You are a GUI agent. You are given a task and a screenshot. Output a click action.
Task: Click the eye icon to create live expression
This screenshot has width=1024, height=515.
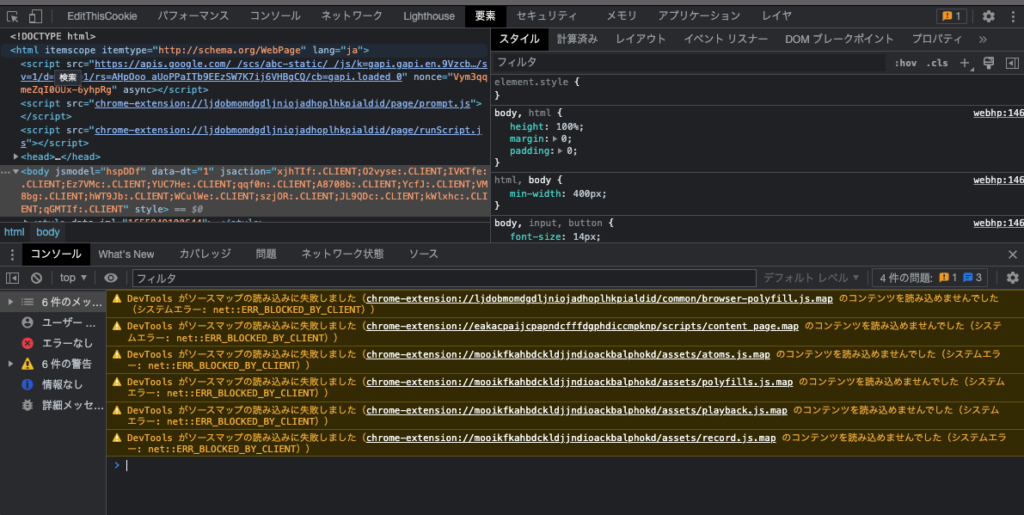coord(111,278)
